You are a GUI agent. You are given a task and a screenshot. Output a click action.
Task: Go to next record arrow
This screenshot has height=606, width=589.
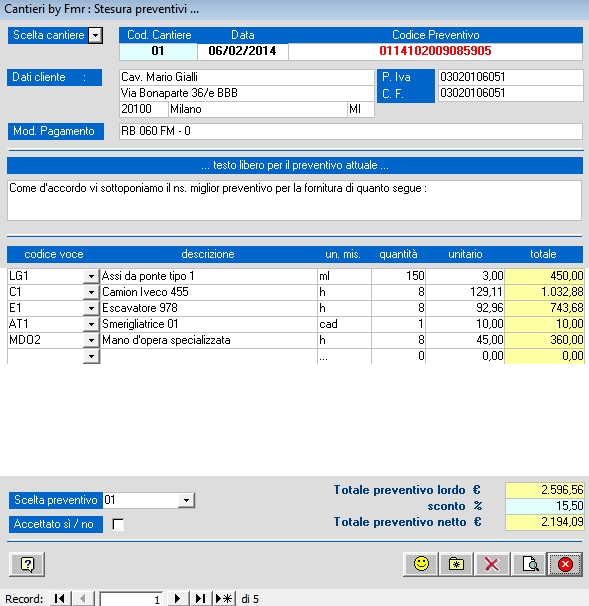(177, 599)
